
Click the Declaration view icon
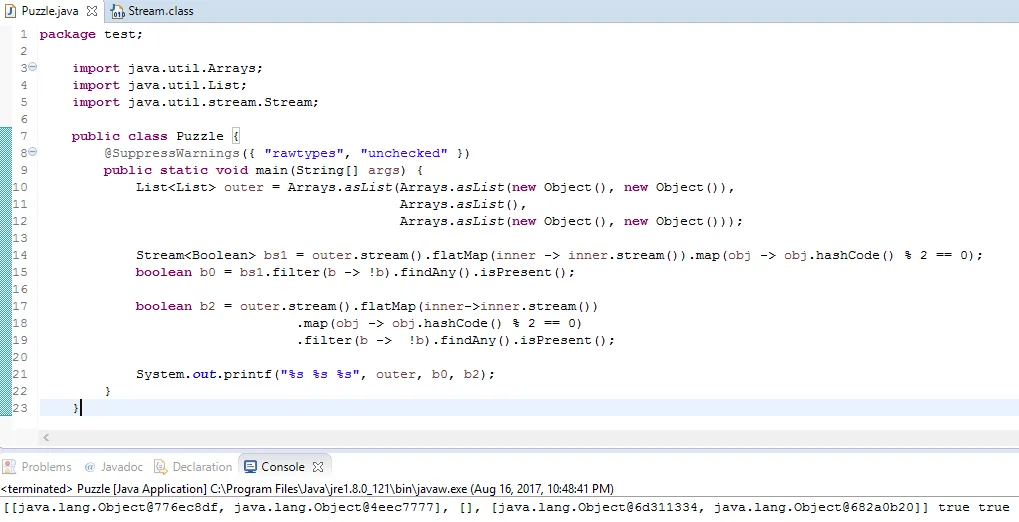pos(161,467)
